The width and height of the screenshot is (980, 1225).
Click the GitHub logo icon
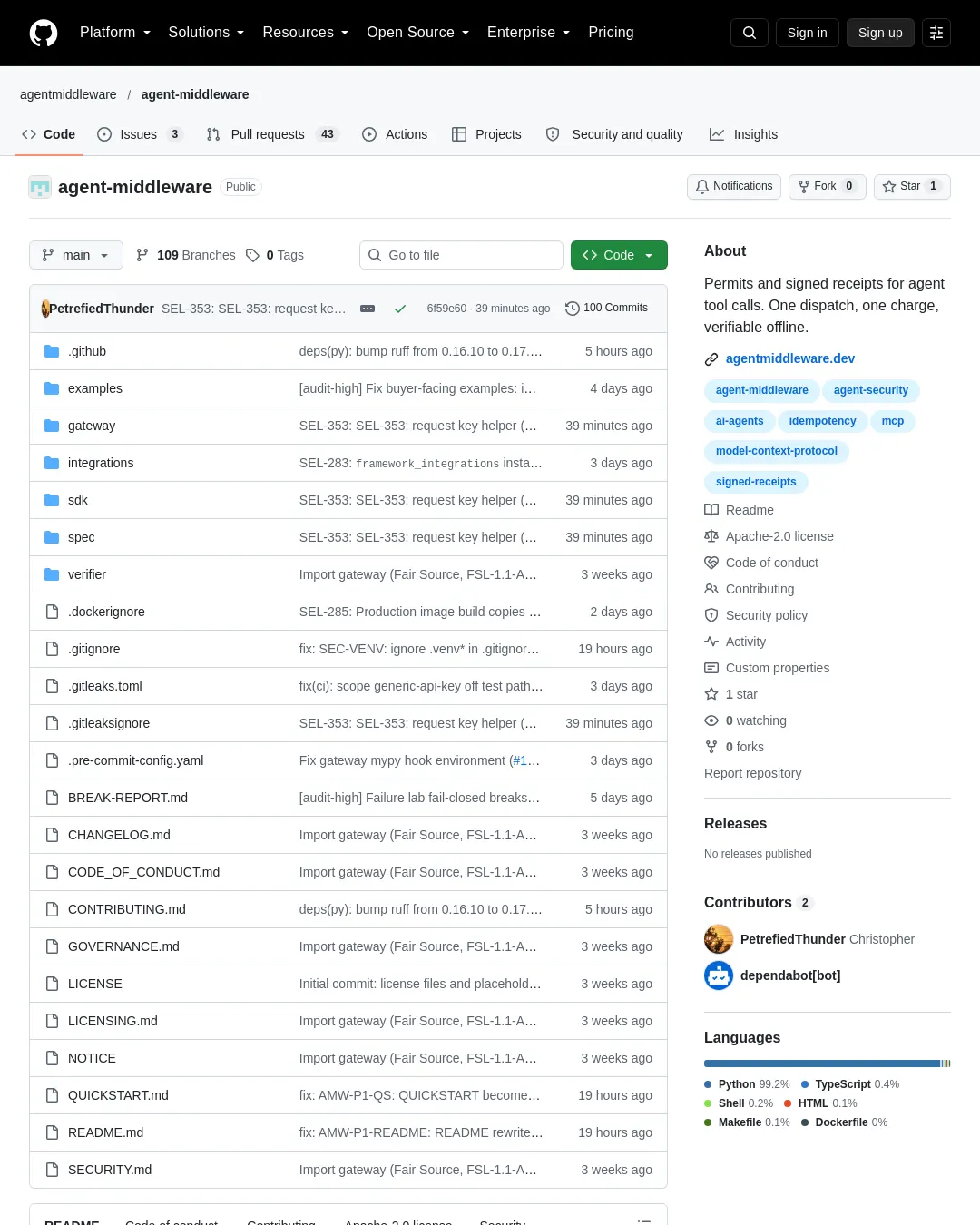pos(44,33)
